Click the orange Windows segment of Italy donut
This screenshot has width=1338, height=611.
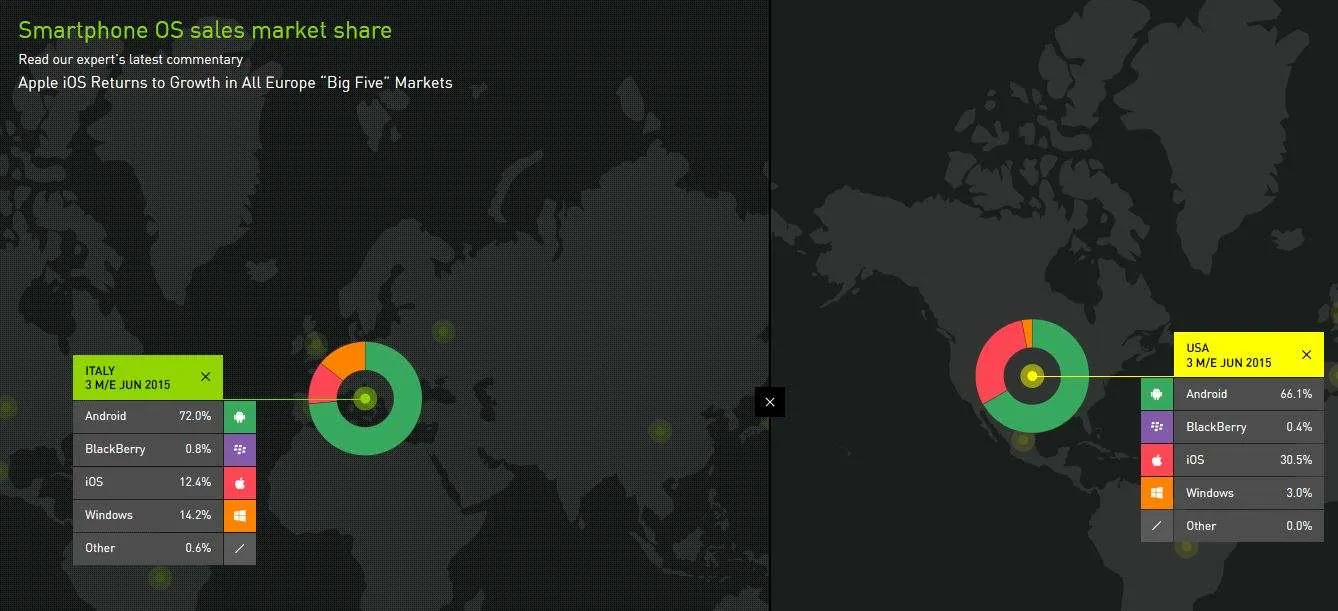(348, 359)
